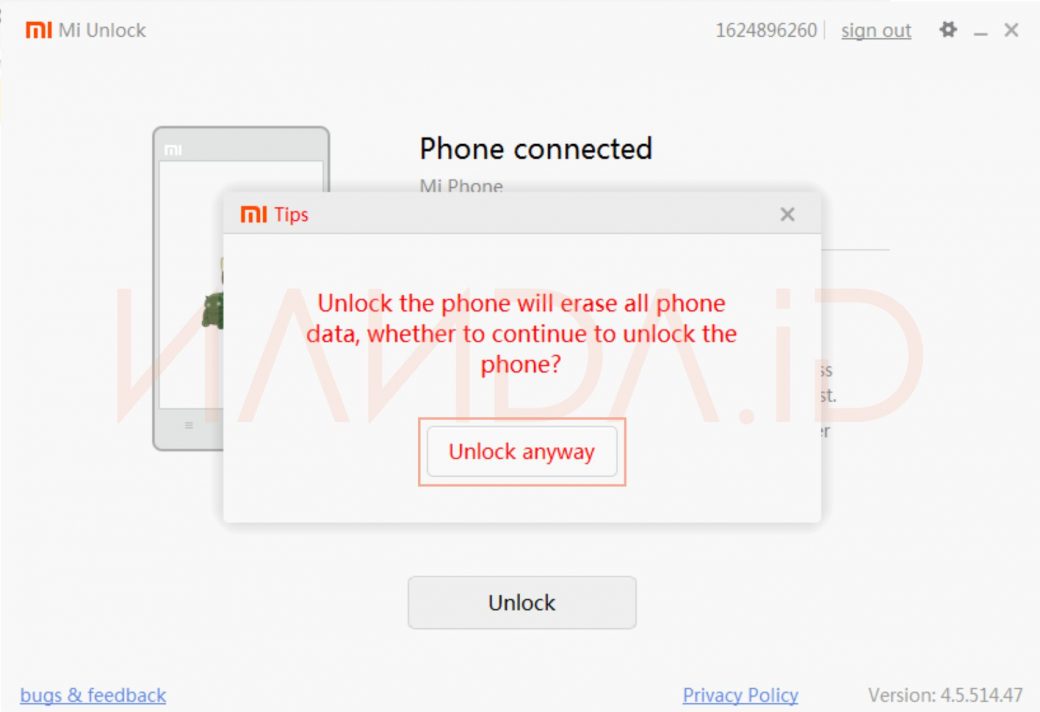Screen dimensions: 1040x712
Task: Close the Tips dialog with its X
Action: [x=787, y=214]
